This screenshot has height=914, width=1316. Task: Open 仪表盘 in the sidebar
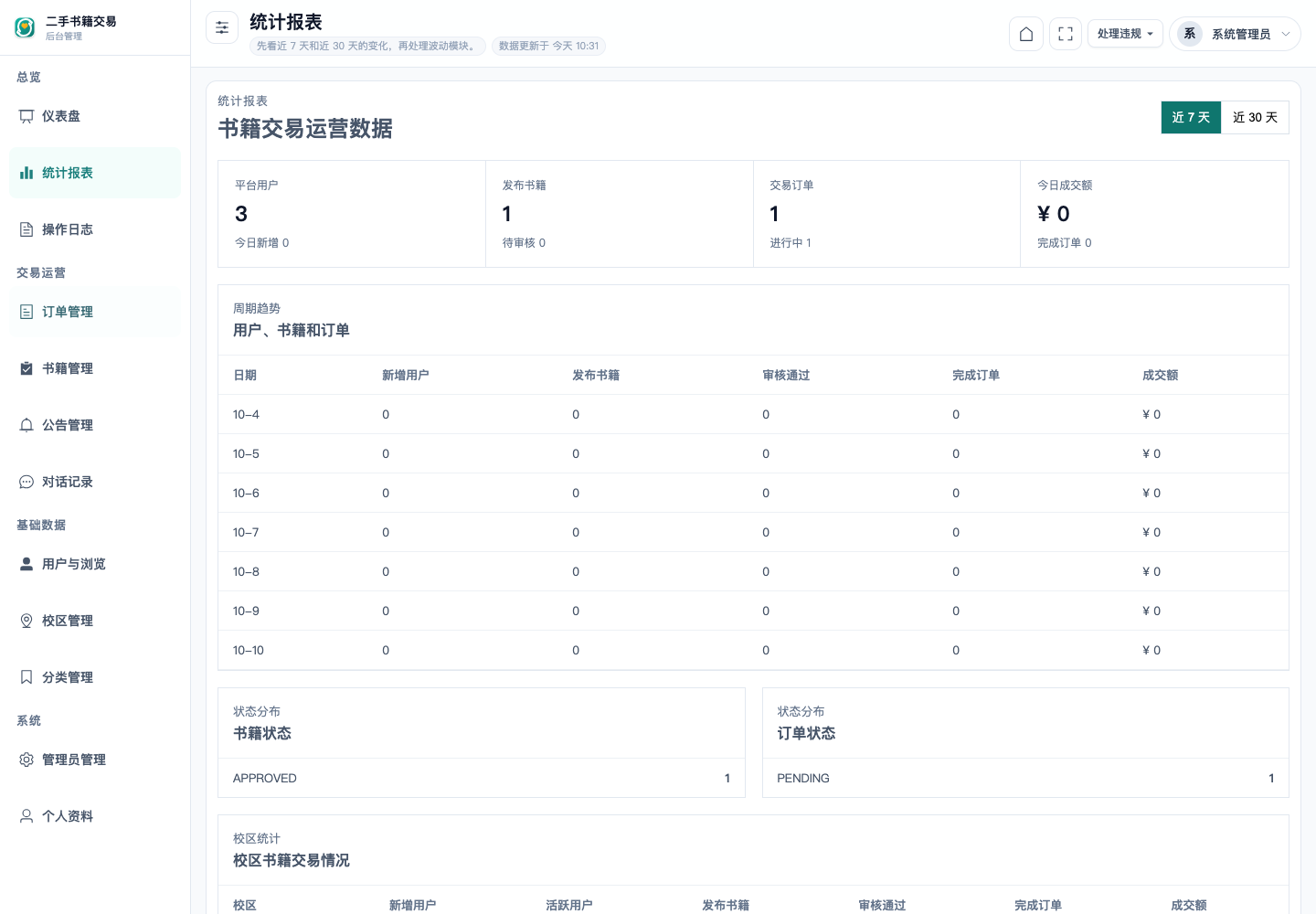point(95,116)
